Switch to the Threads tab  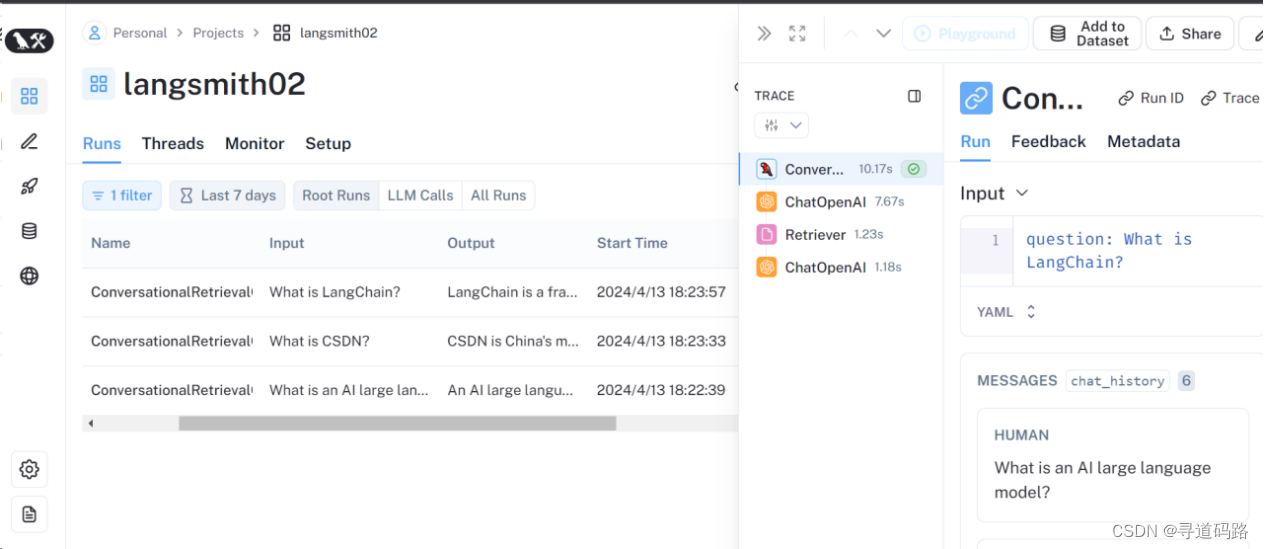pos(173,143)
